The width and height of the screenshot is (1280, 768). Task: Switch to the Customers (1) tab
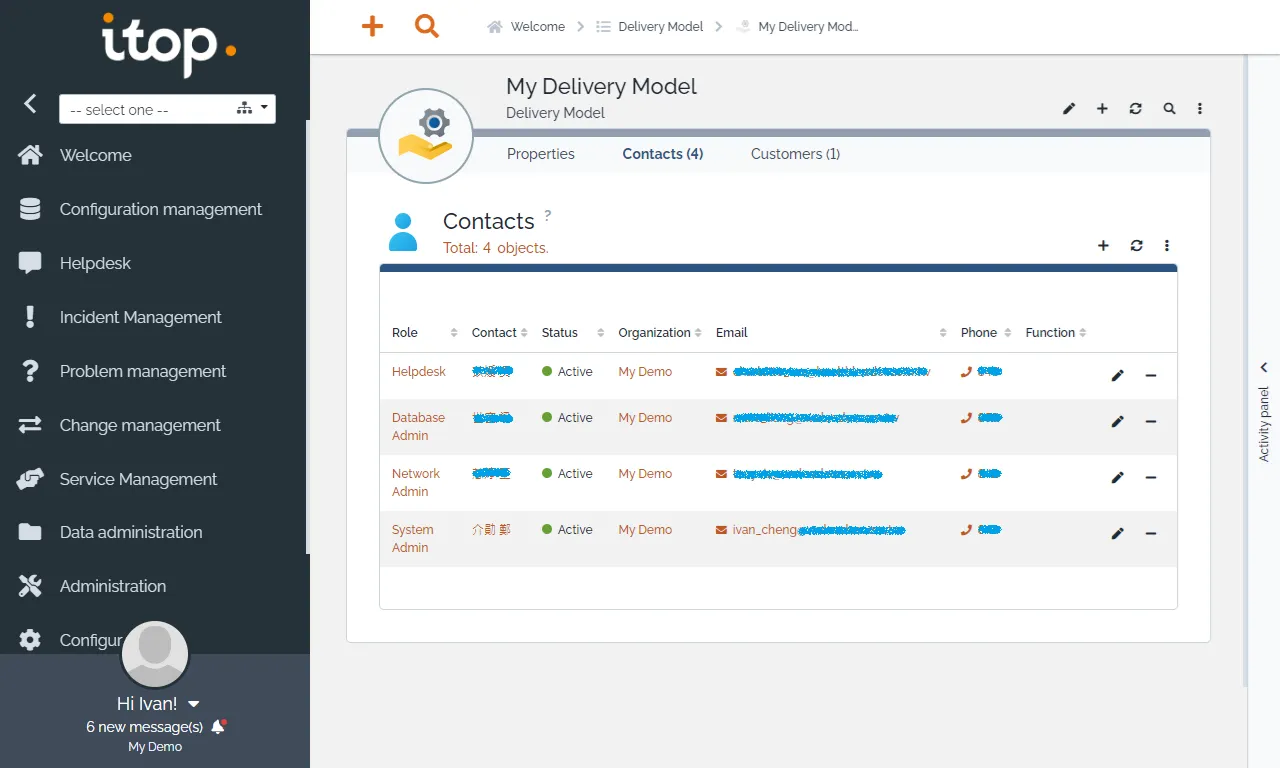[x=796, y=154]
